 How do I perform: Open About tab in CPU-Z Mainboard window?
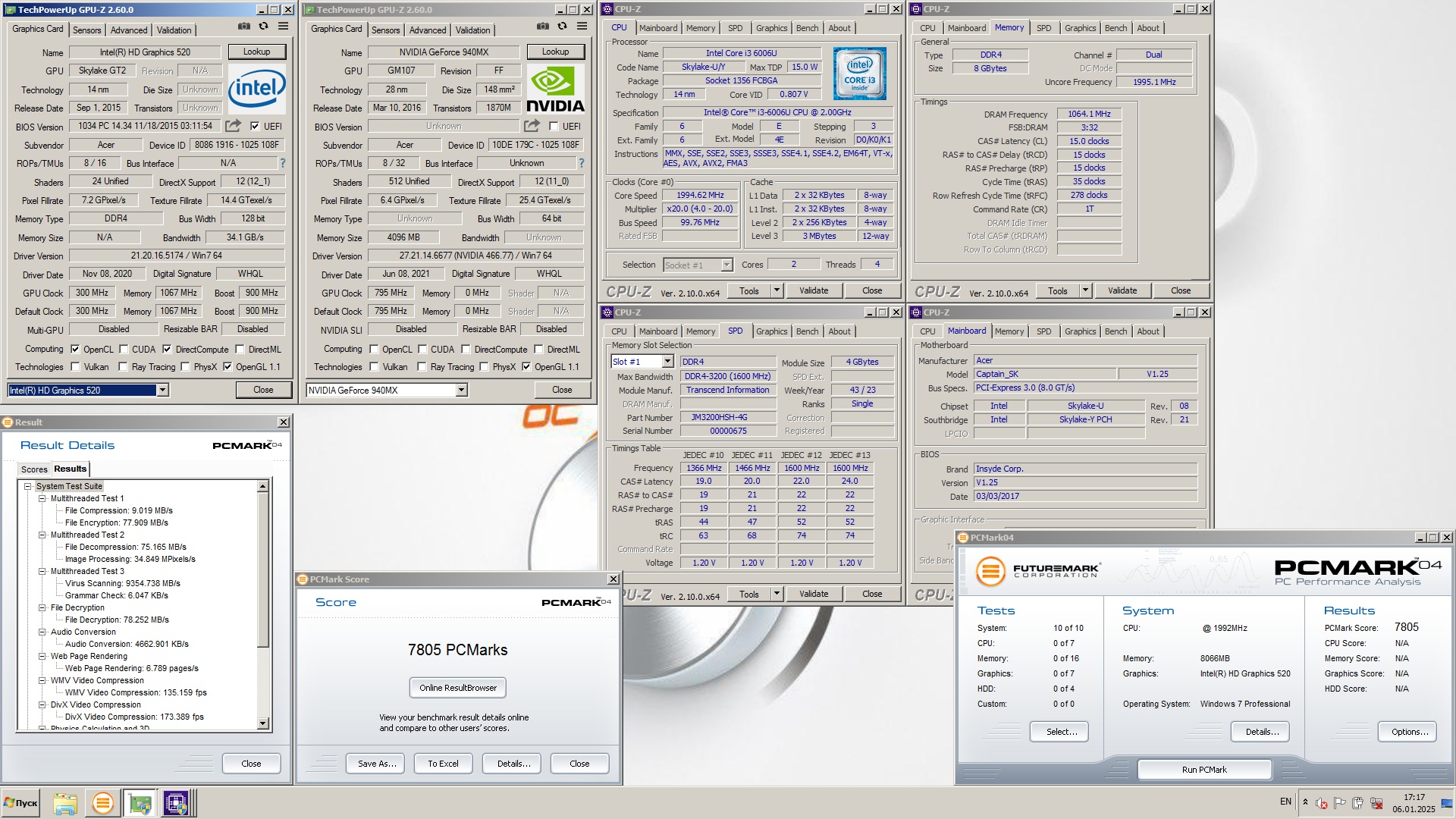1147,331
